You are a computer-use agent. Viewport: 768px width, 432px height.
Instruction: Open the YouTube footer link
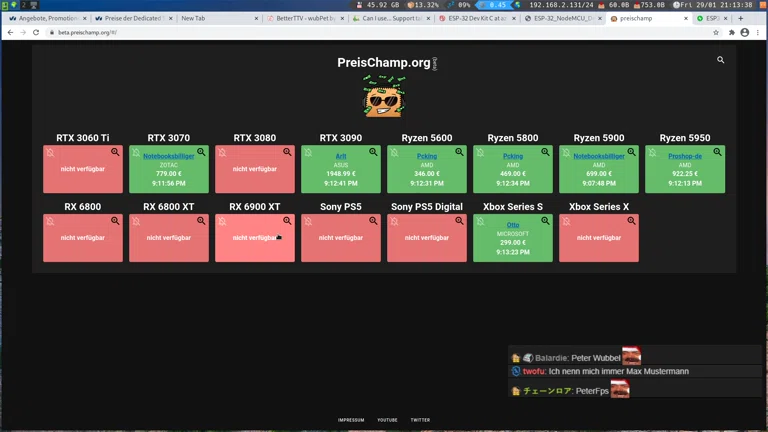pyautogui.click(x=387, y=420)
